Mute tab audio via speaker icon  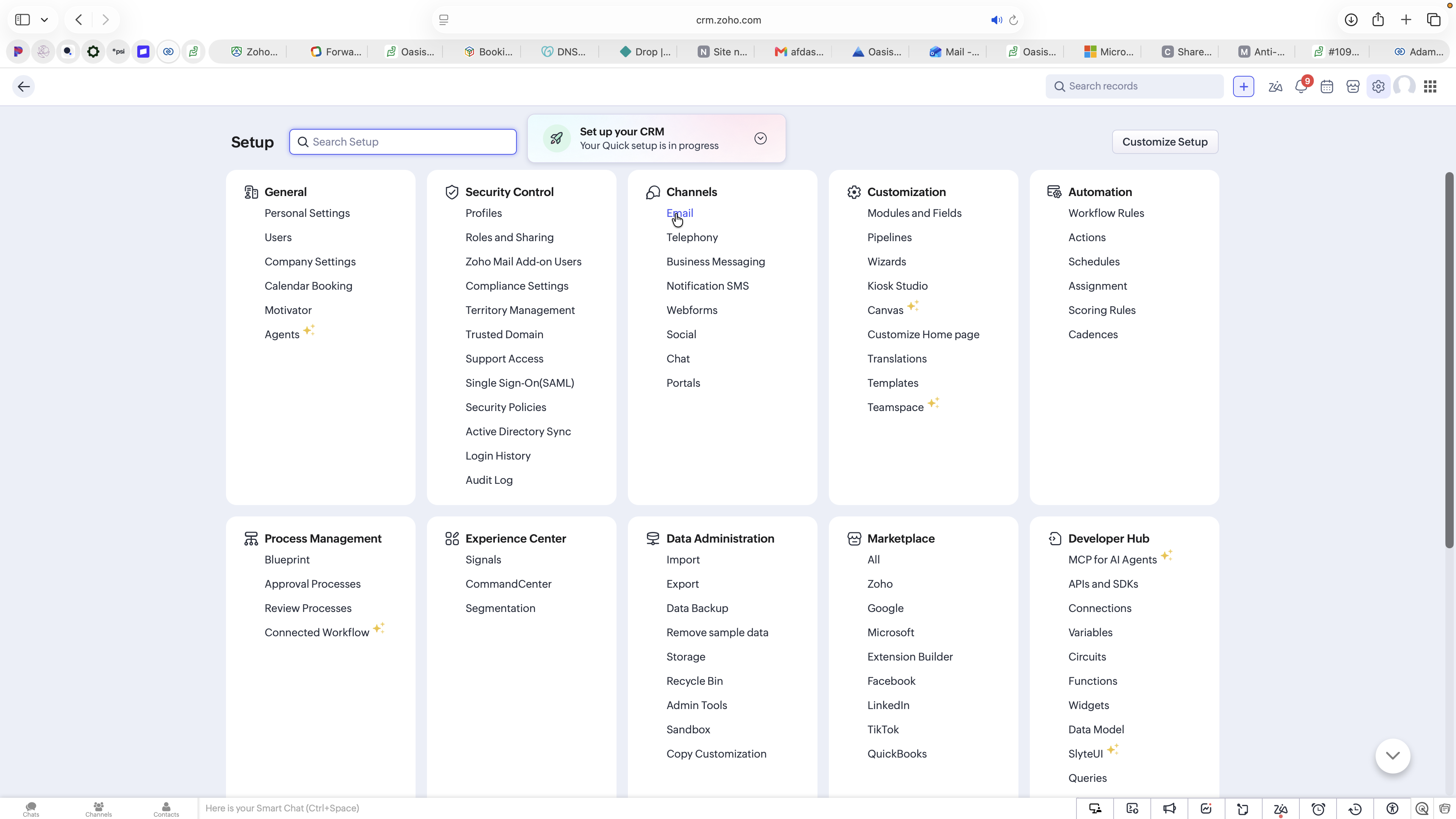(x=996, y=20)
